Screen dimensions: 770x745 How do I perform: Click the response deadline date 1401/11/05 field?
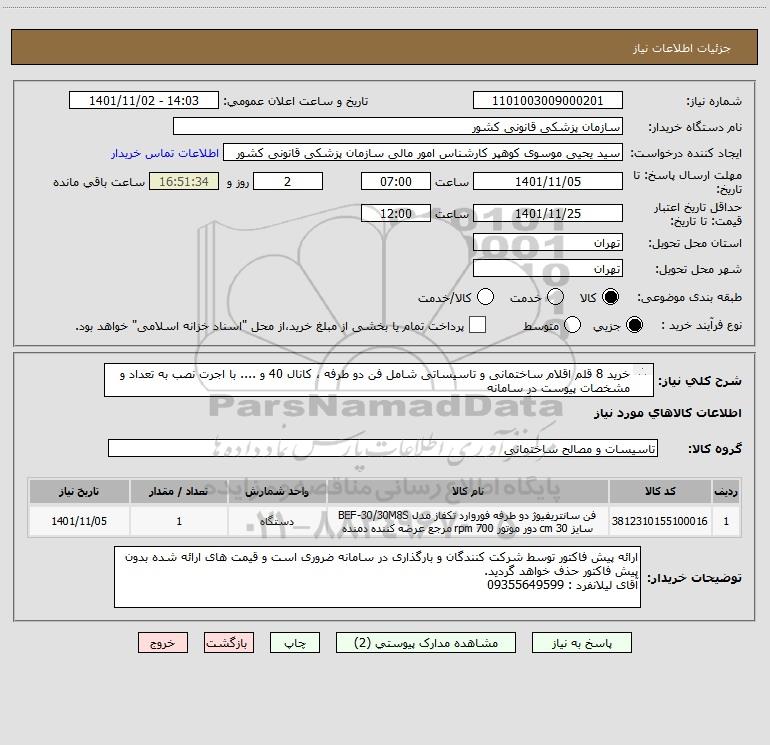[548, 181]
